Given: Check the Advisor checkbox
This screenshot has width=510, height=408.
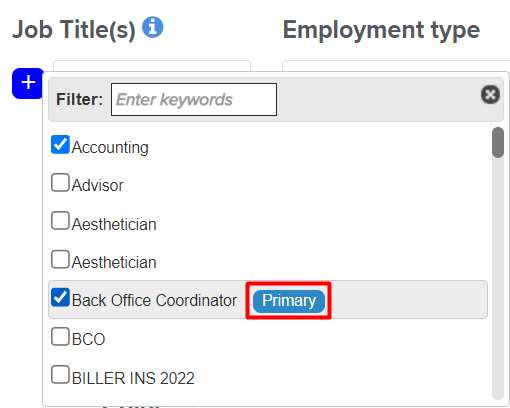Looking at the screenshot, I should [x=60, y=182].
